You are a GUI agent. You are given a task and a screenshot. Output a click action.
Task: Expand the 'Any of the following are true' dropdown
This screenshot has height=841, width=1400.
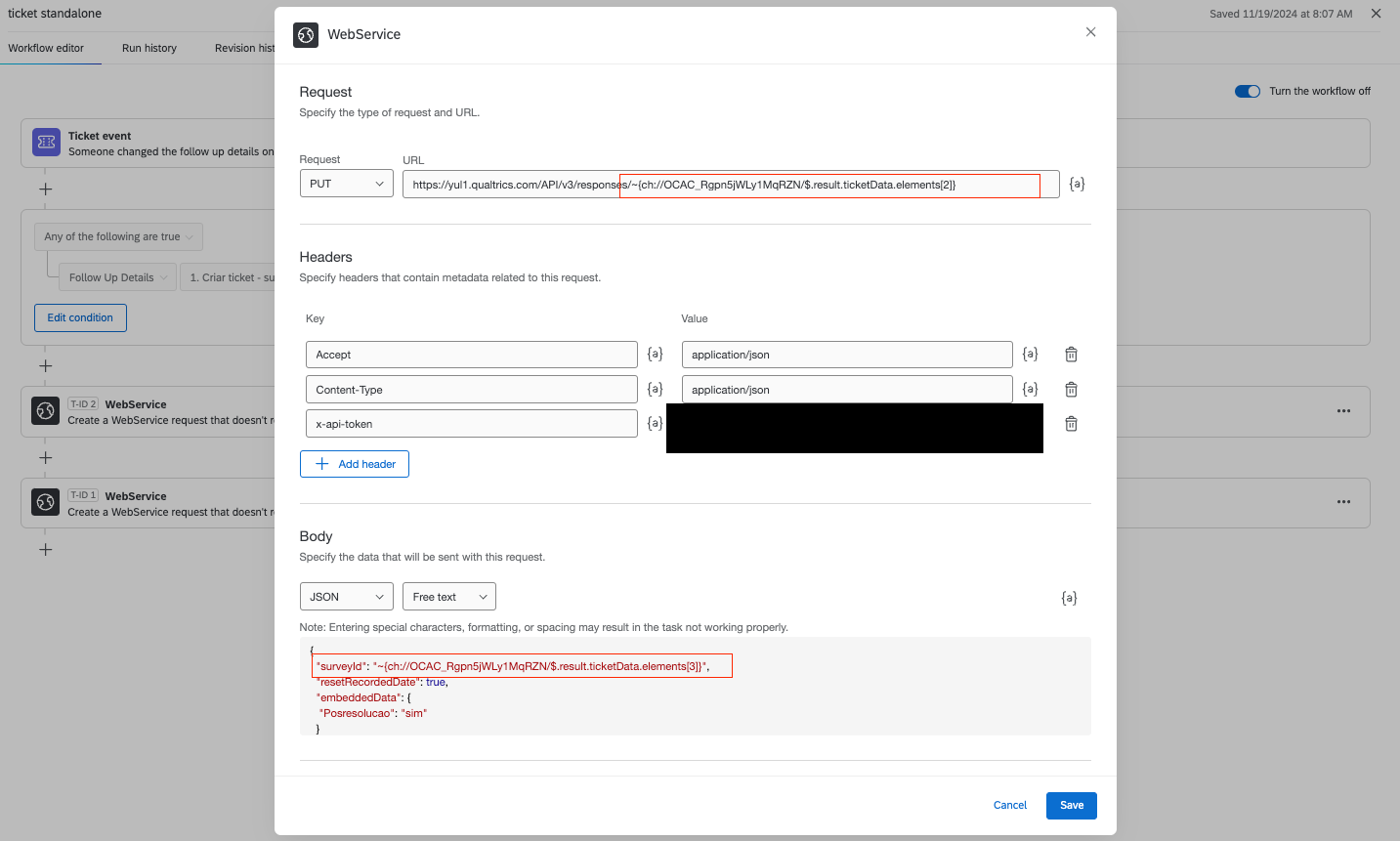click(118, 236)
